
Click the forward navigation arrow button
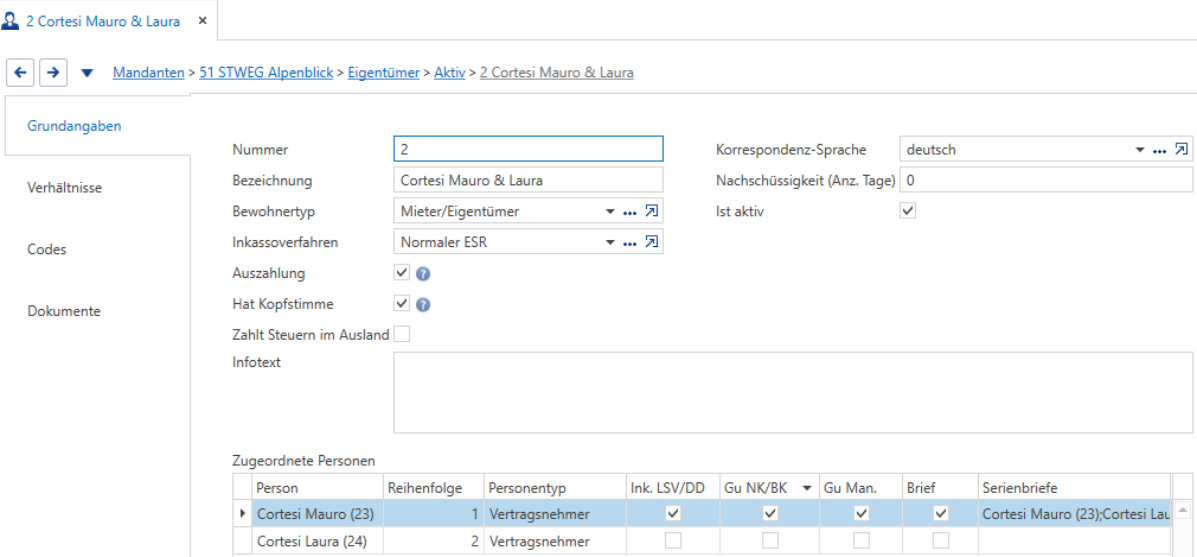[x=53, y=72]
